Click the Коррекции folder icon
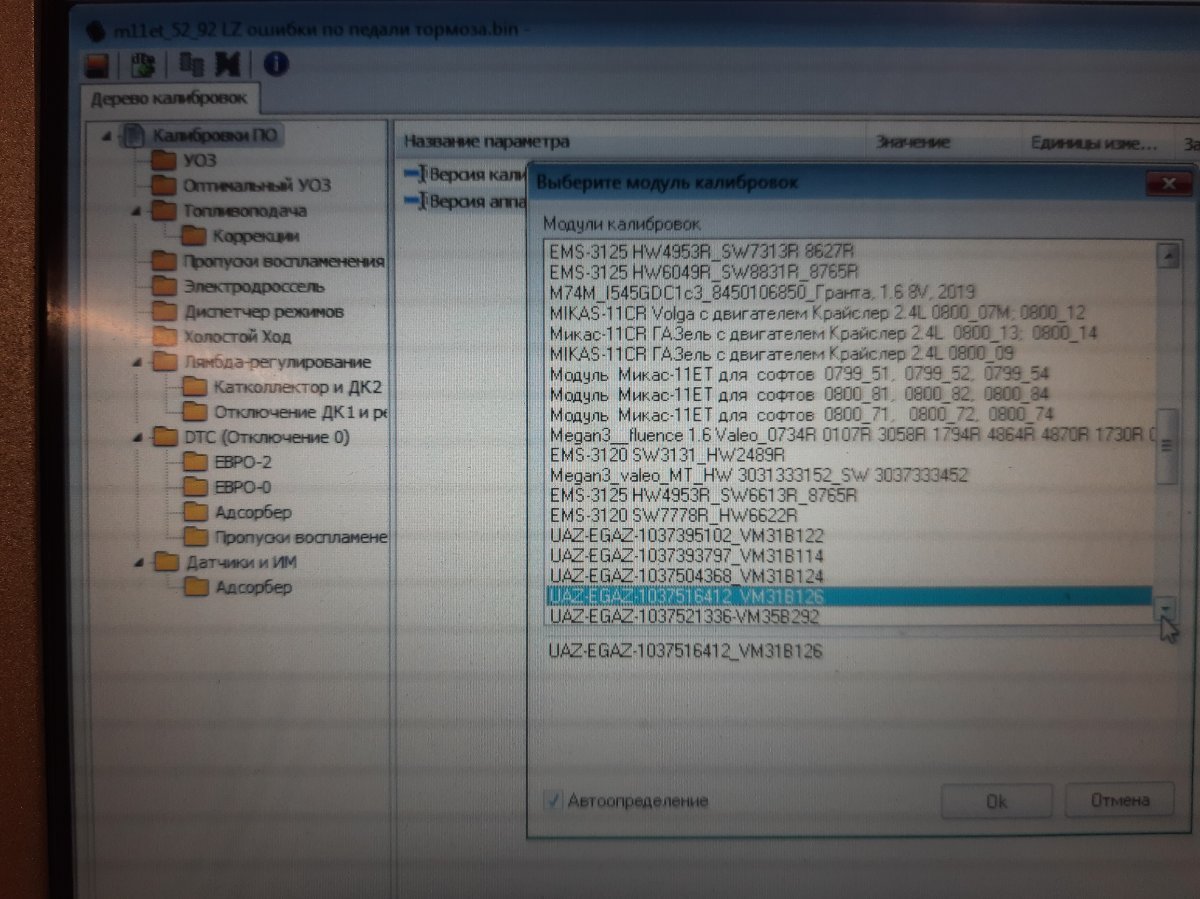The width and height of the screenshot is (1200, 899). 194,236
